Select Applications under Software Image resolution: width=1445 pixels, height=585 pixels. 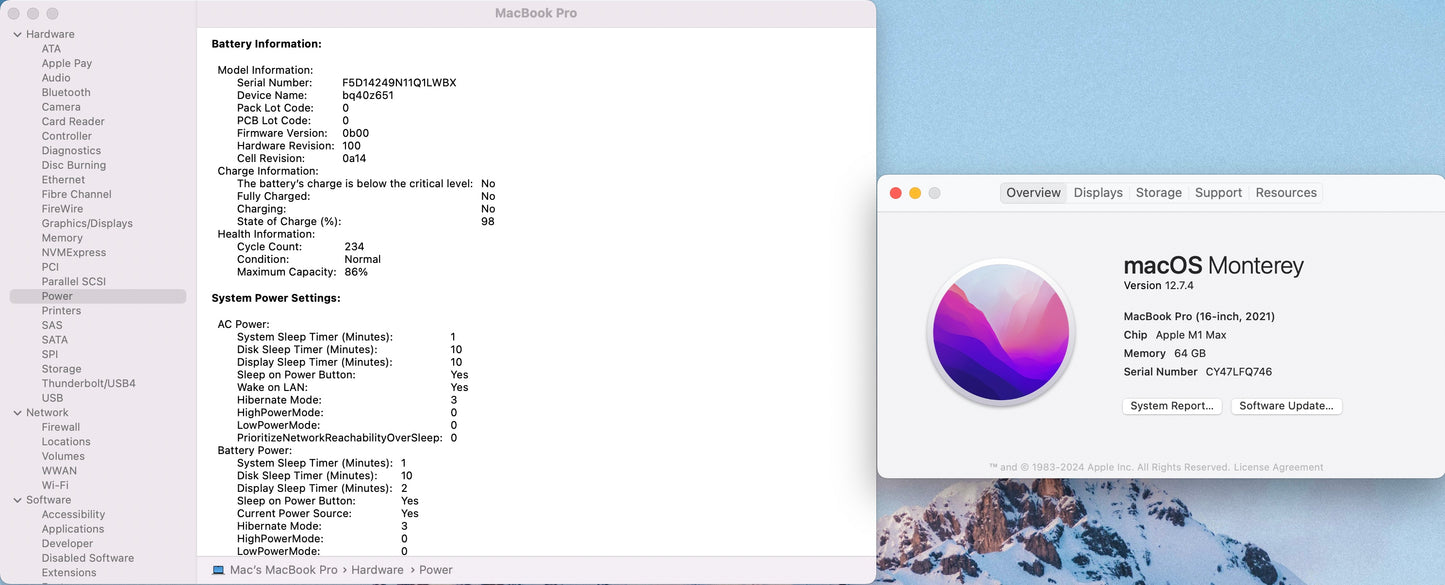click(x=73, y=529)
